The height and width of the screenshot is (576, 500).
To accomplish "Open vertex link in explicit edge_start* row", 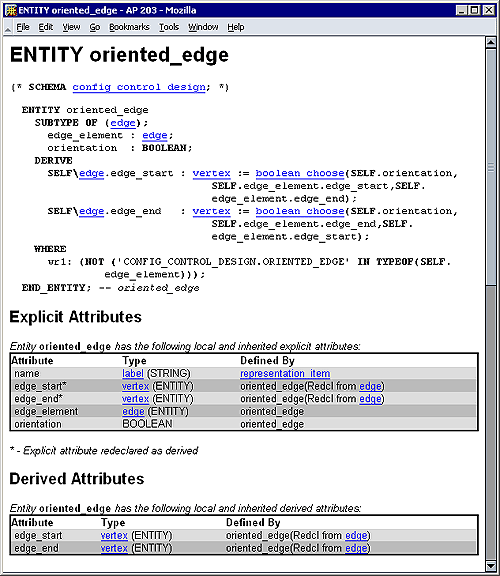I will (136, 386).
